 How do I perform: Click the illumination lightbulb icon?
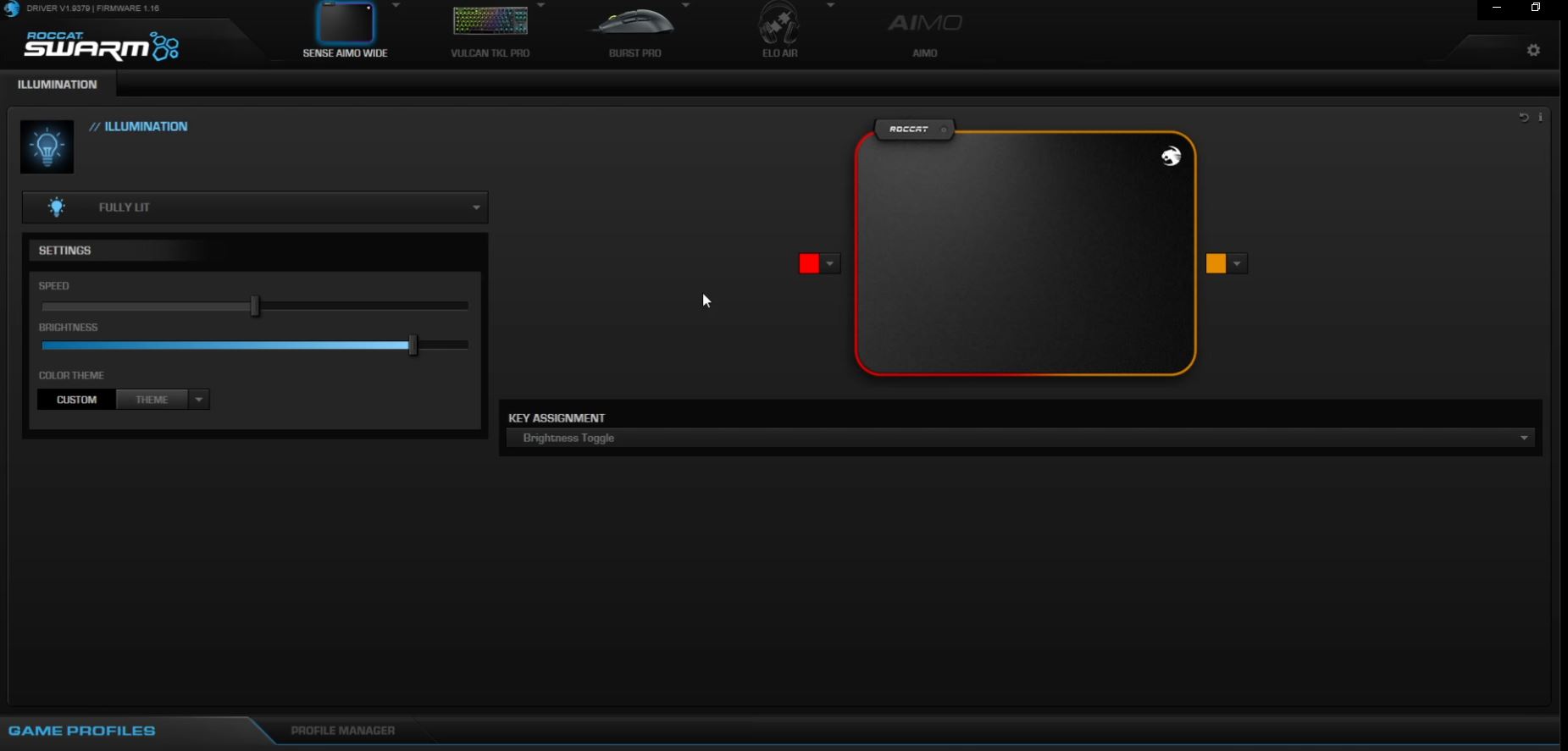(47, 147)
